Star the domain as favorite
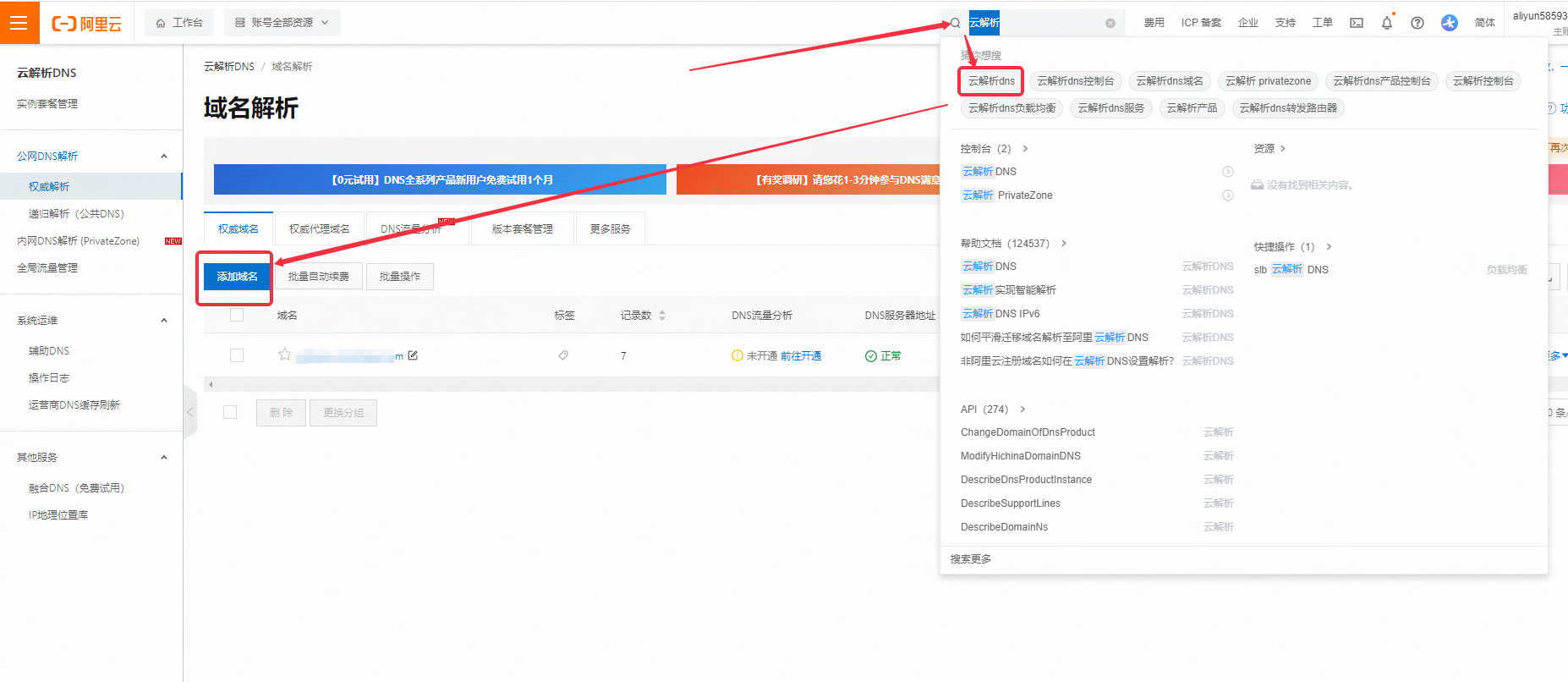This screenshot has height=682, width=1568. 285,355
